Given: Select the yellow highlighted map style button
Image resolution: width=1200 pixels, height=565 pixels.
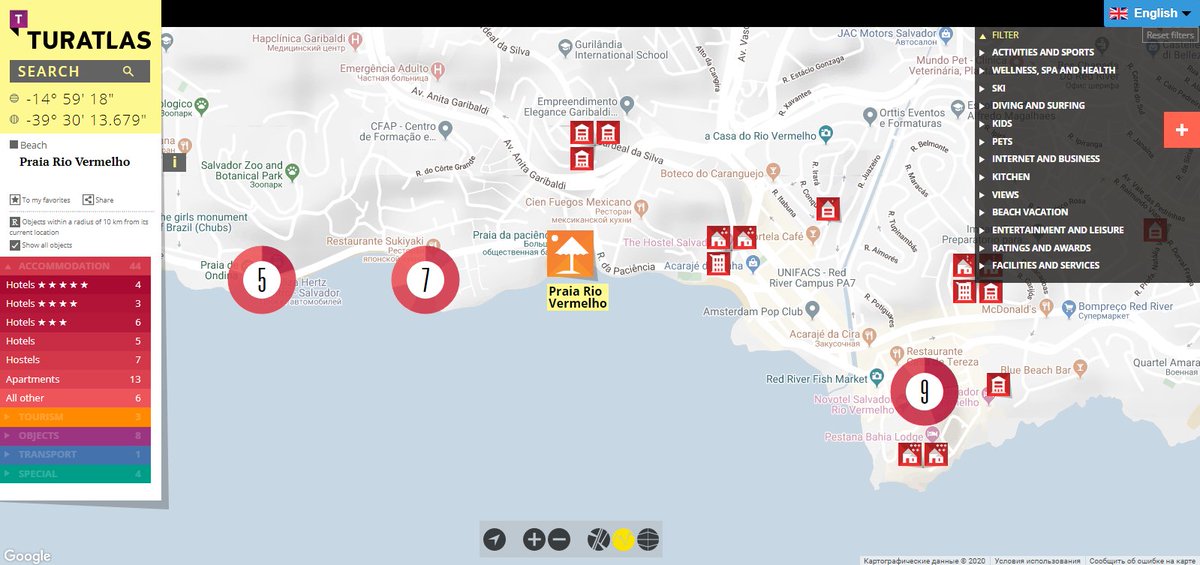Looking at the screenshot, I should pyautogui.click(x=623, y=540).
